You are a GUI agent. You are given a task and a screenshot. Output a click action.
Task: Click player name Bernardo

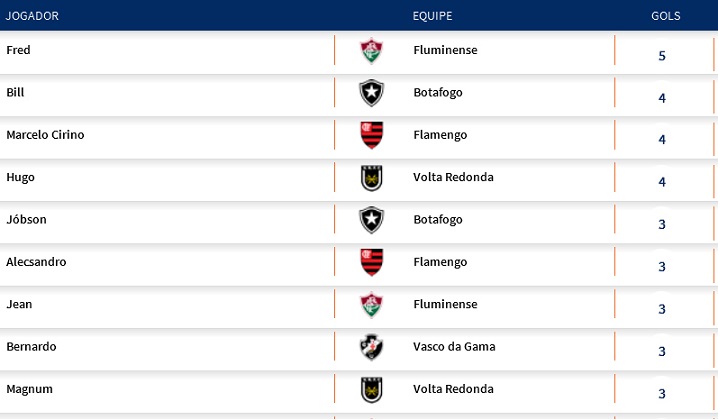[x=31, y=347]
